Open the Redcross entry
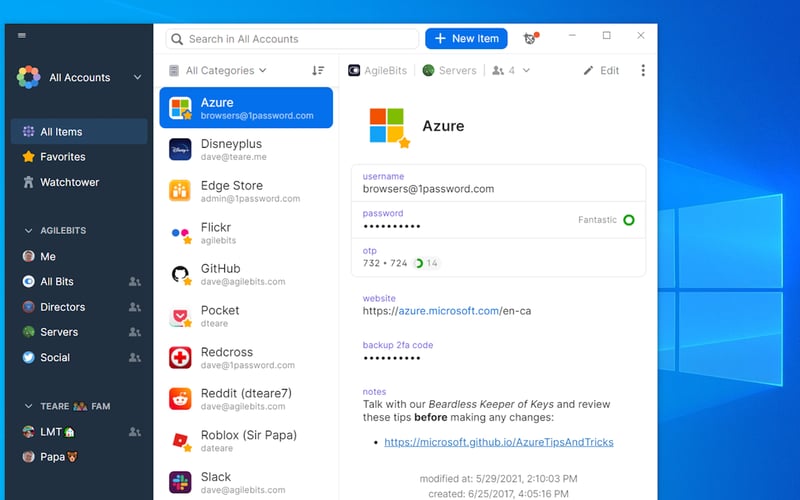The image size is (800, 500). tap(246, 358)
